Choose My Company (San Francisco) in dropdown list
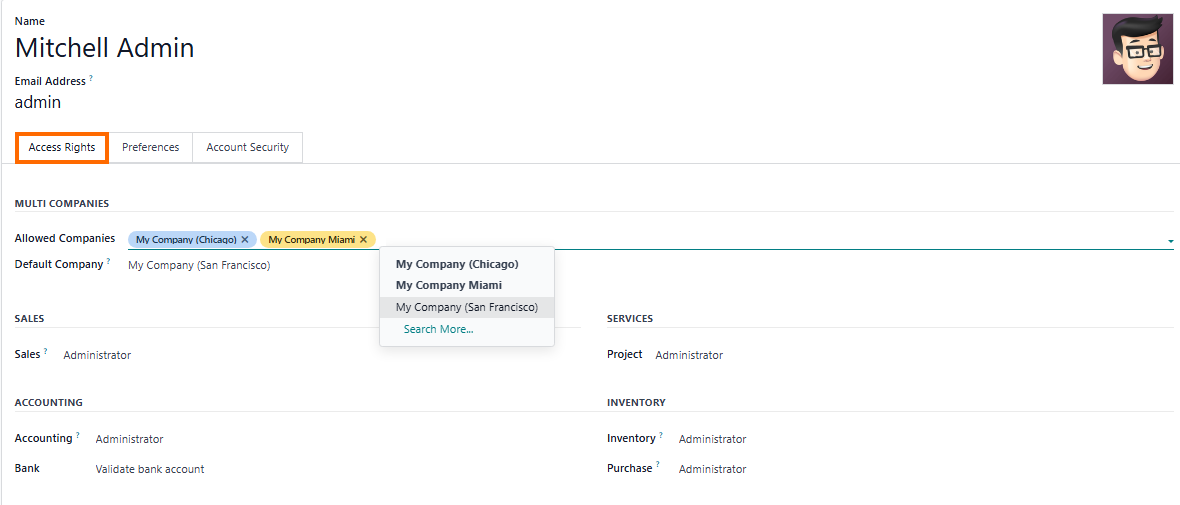The image size is (1180, 505). point(467,307)
